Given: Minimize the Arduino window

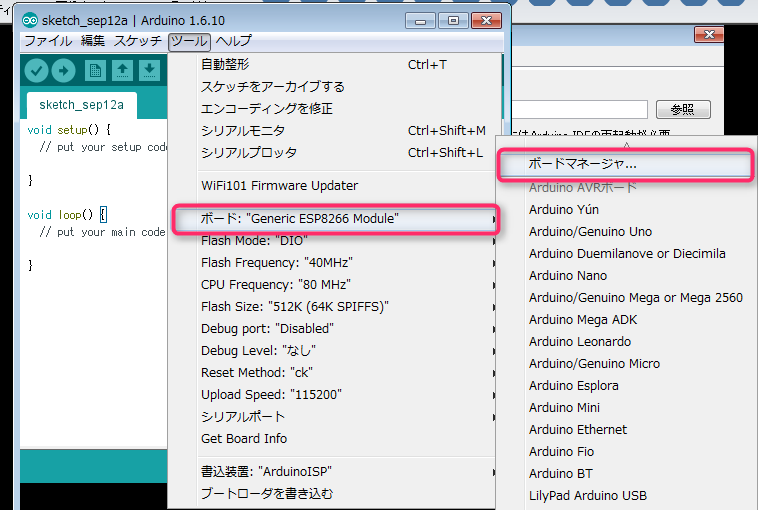Looking at the screenshot, I should 421,21.
